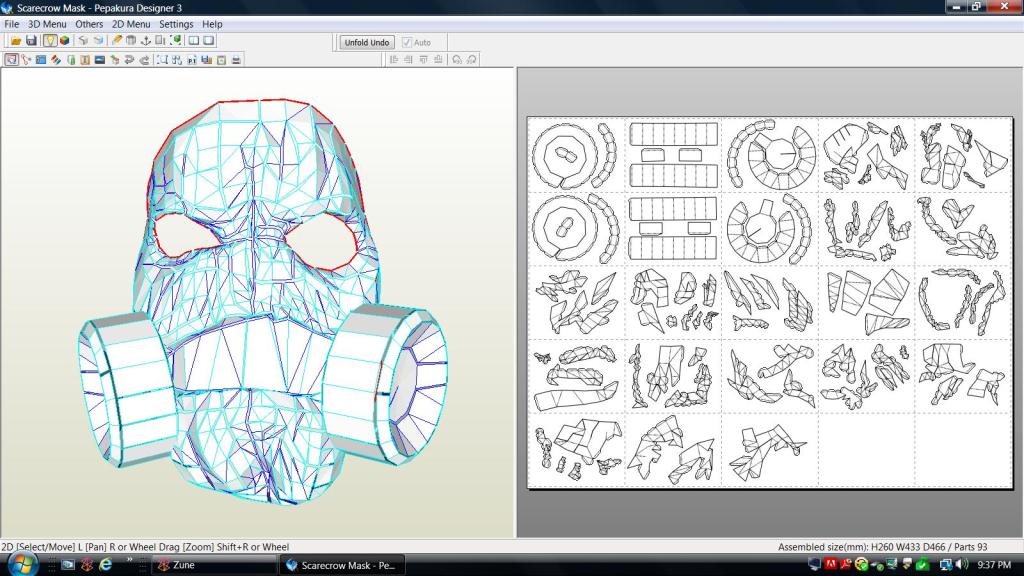
Task: Click the rotate counterclockwise icon
Action: [457, 60]
